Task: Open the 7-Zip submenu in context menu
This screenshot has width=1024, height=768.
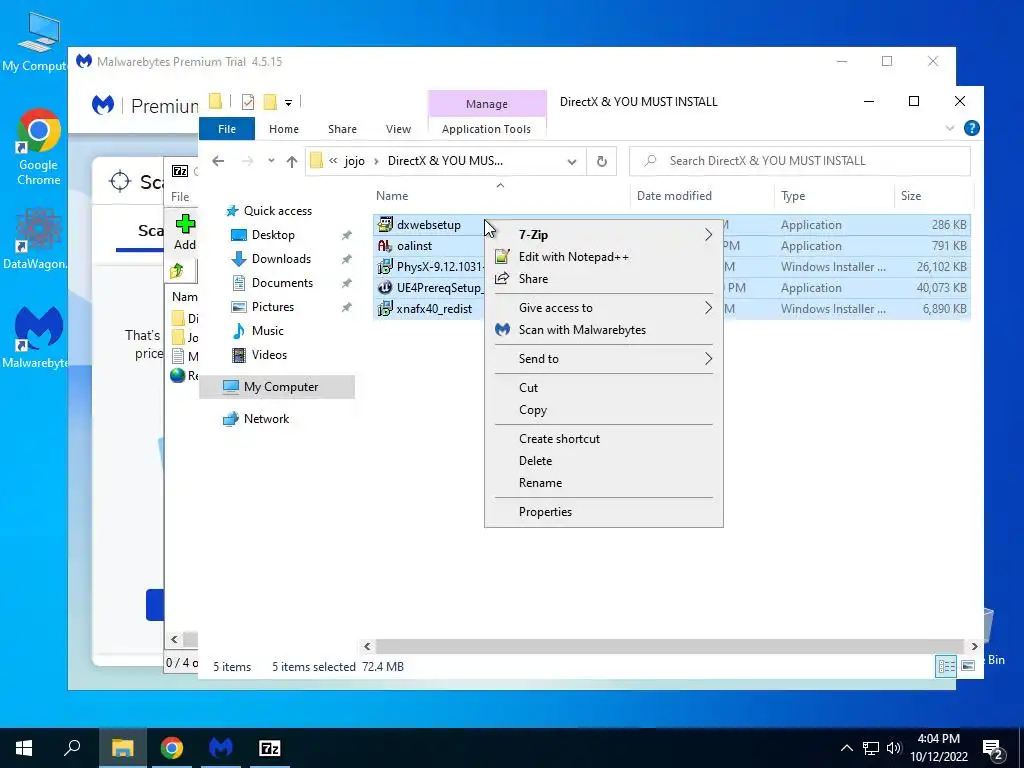Action: [x=603, y=234]
